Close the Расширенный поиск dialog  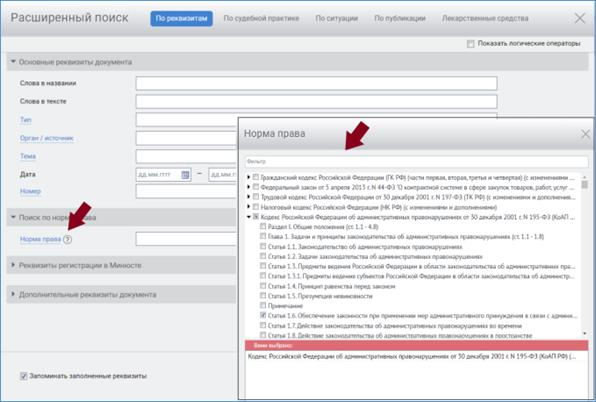click(580, 18)
